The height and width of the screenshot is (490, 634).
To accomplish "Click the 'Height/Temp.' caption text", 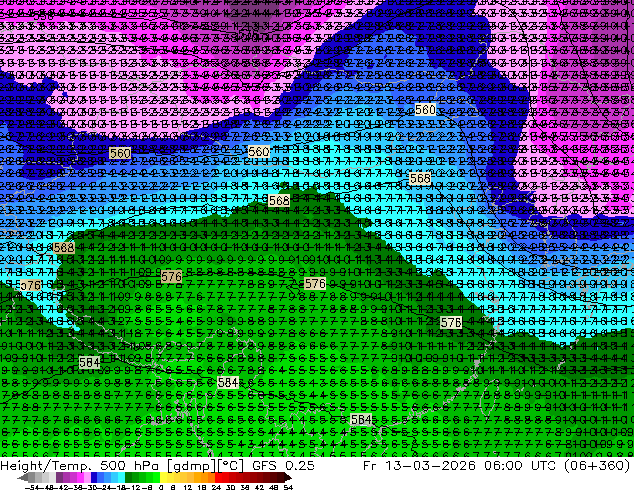I will (46, 466).
